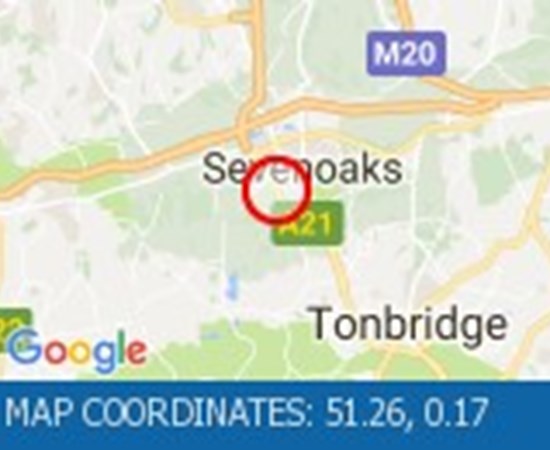Click the M20 motorway shield

click(406, 53)
